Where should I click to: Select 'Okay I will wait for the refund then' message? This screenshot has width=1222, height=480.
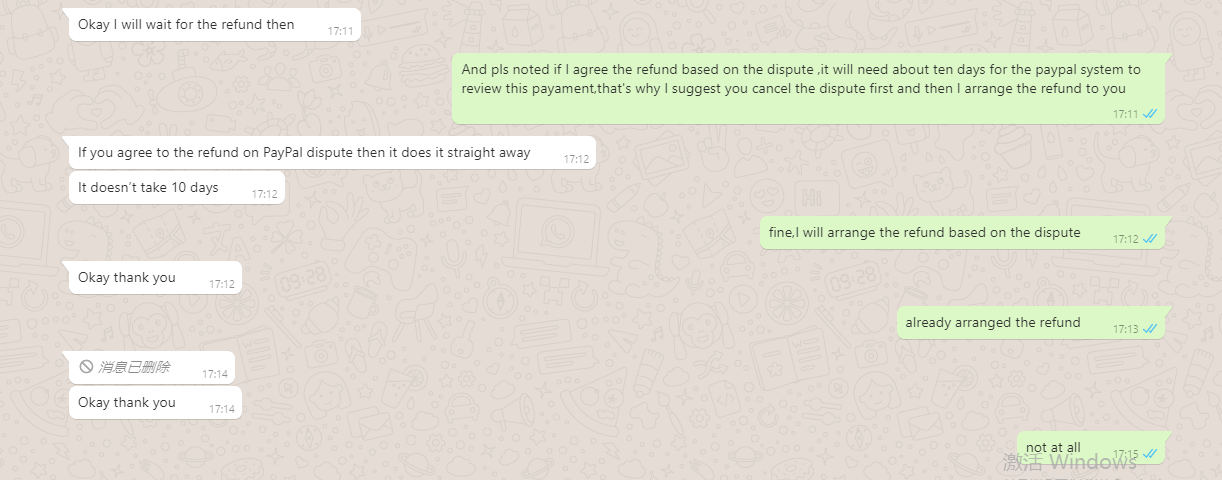[214, 25]
